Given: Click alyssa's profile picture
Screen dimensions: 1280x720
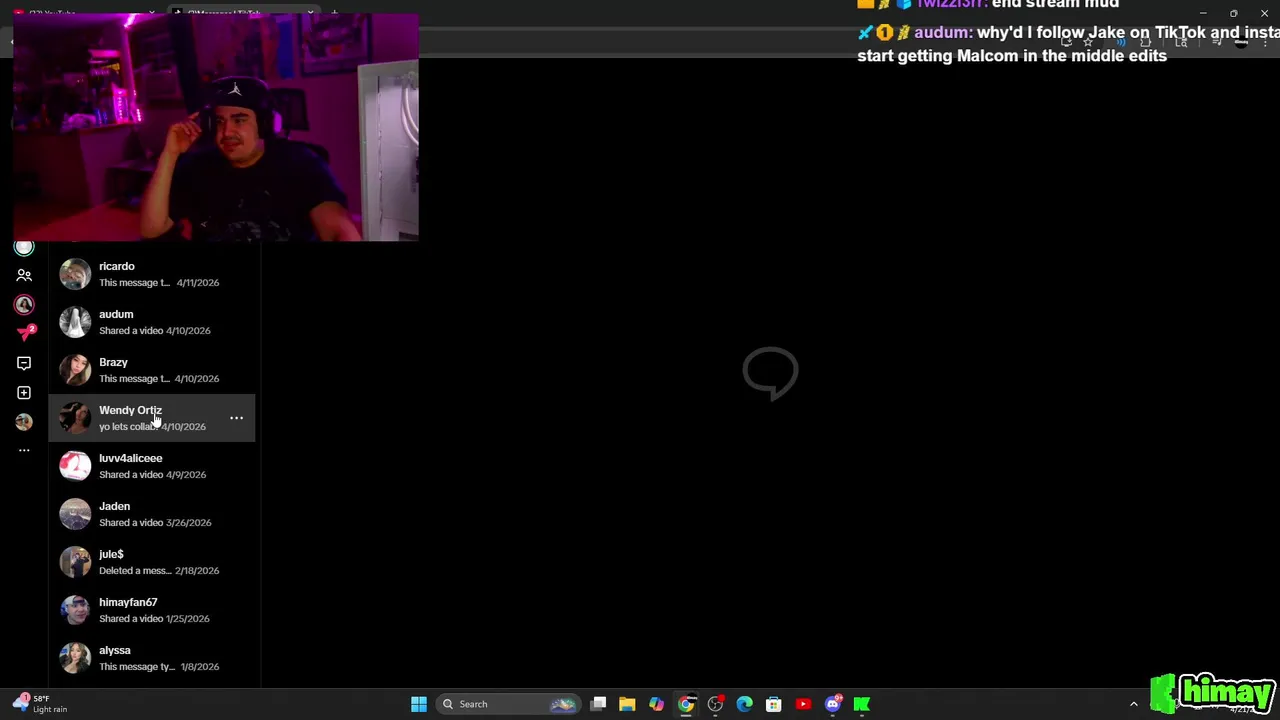Looking at the screenshot, I should pyautogui.click(x=75, y=658).
